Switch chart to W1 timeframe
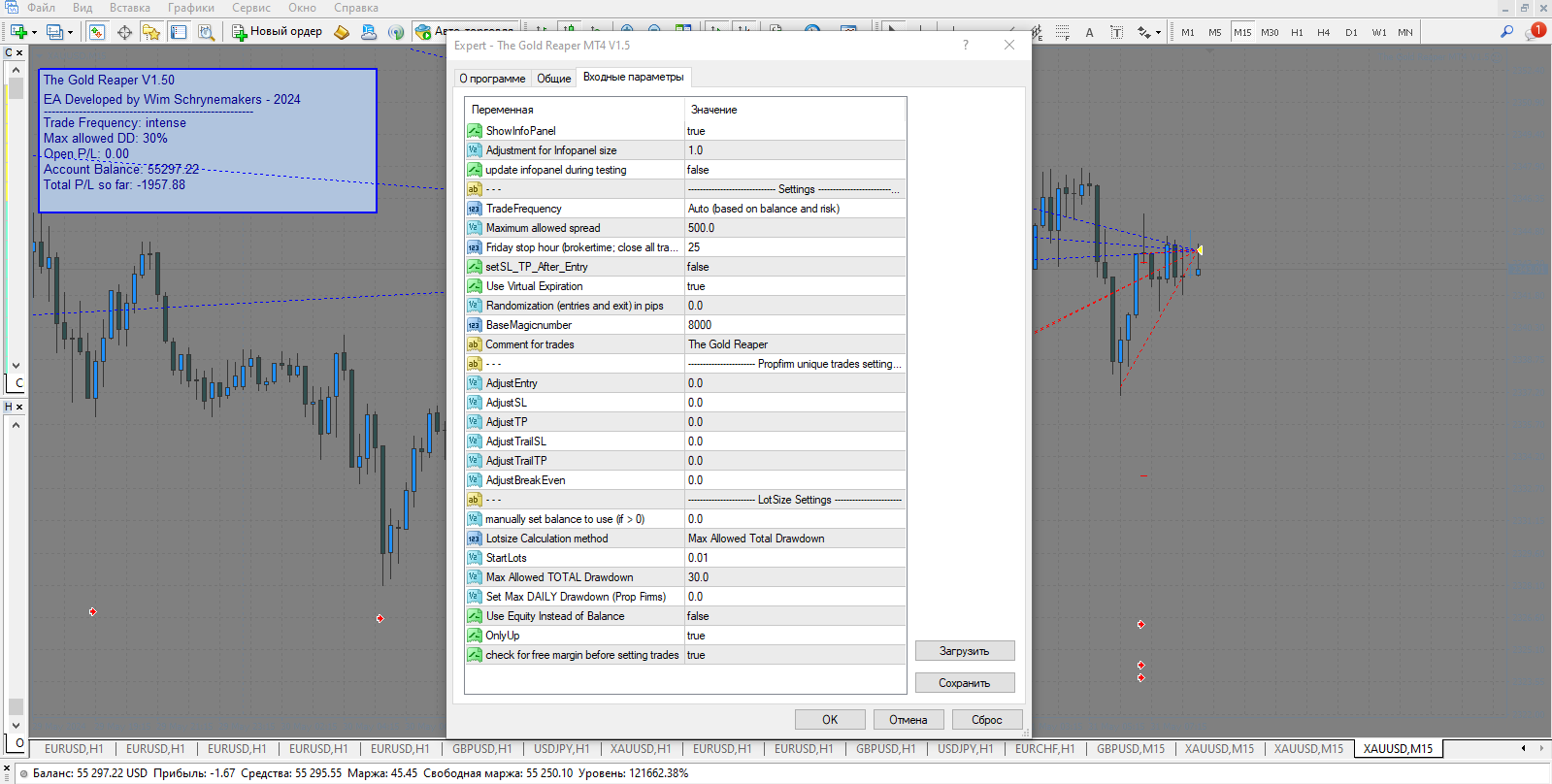 [1379, 32]
